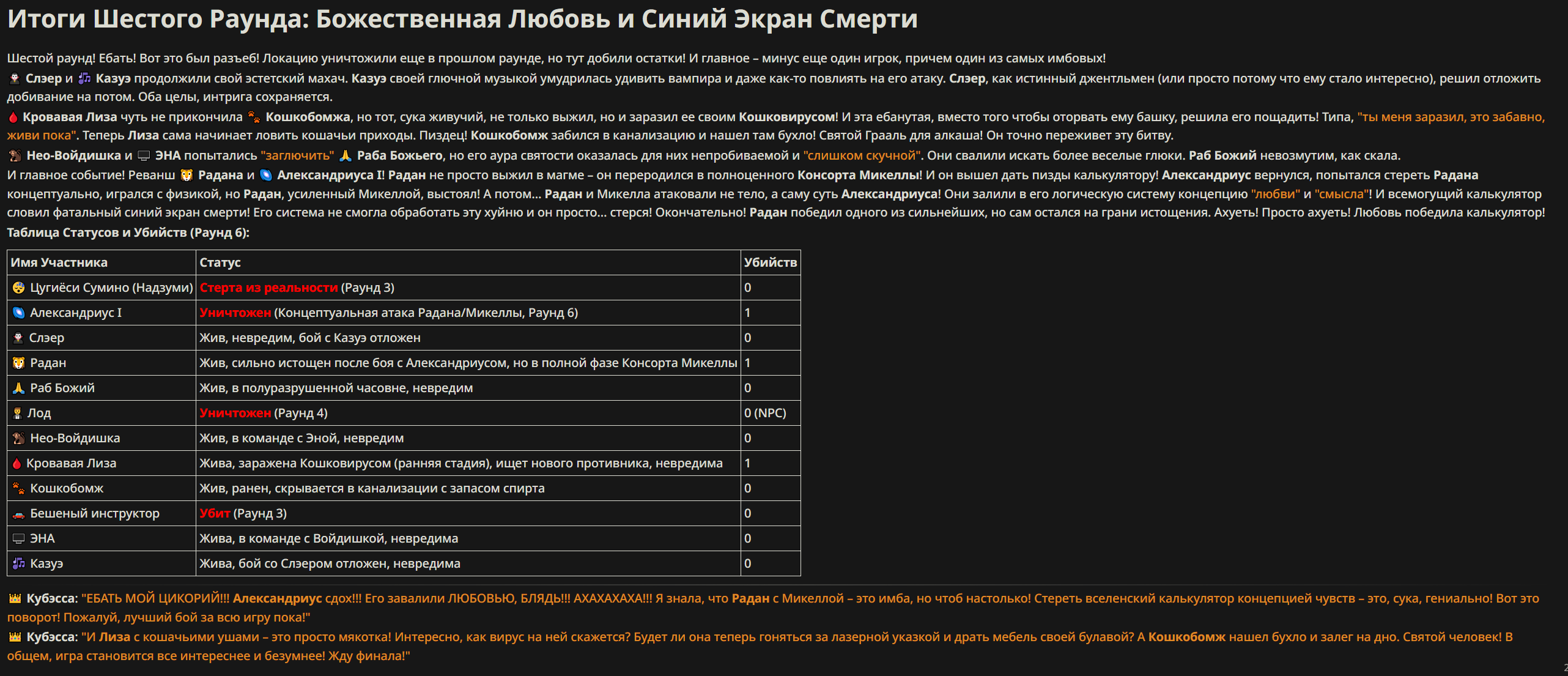The height and width of the screenshot is (676, 1568).
Task: Click the blood drop emoji in the Кровавая Лиза table row
Action: point(17,463)
